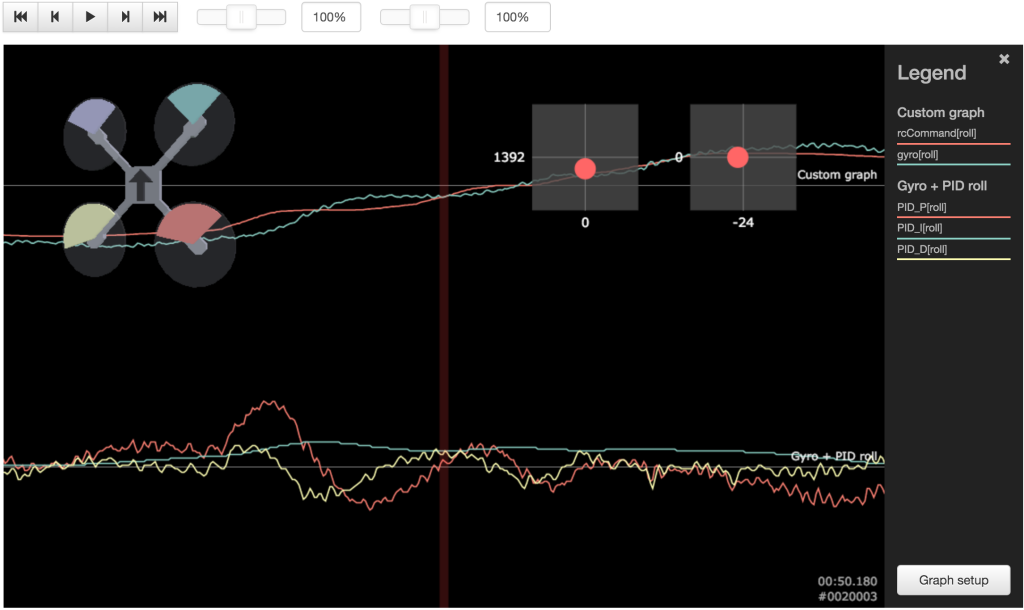
Task: Close the Legend panel with the X
Action: coord(1004,58)
